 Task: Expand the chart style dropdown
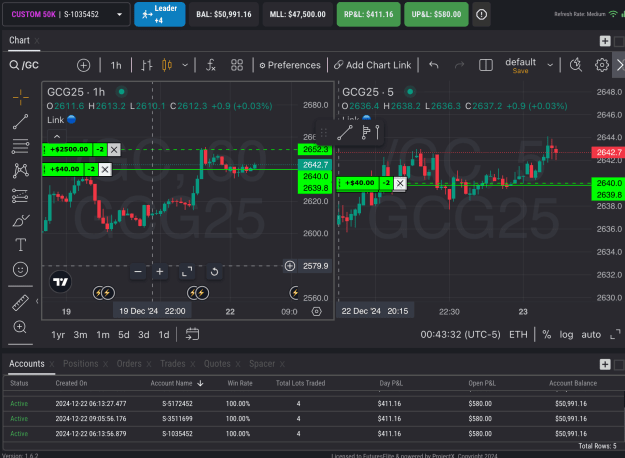(185, 65)
